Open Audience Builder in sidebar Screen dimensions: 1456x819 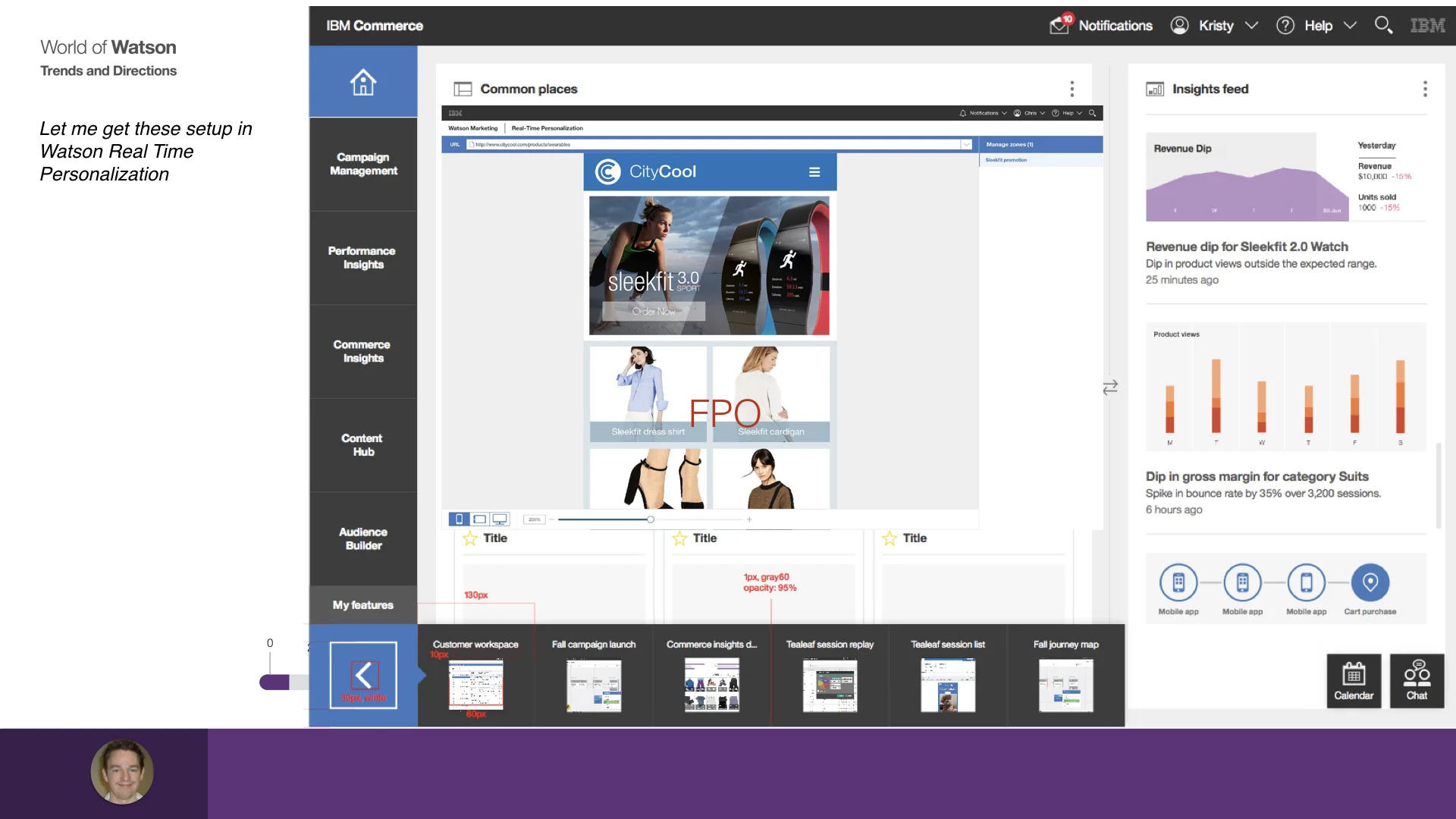pos(363,538)
